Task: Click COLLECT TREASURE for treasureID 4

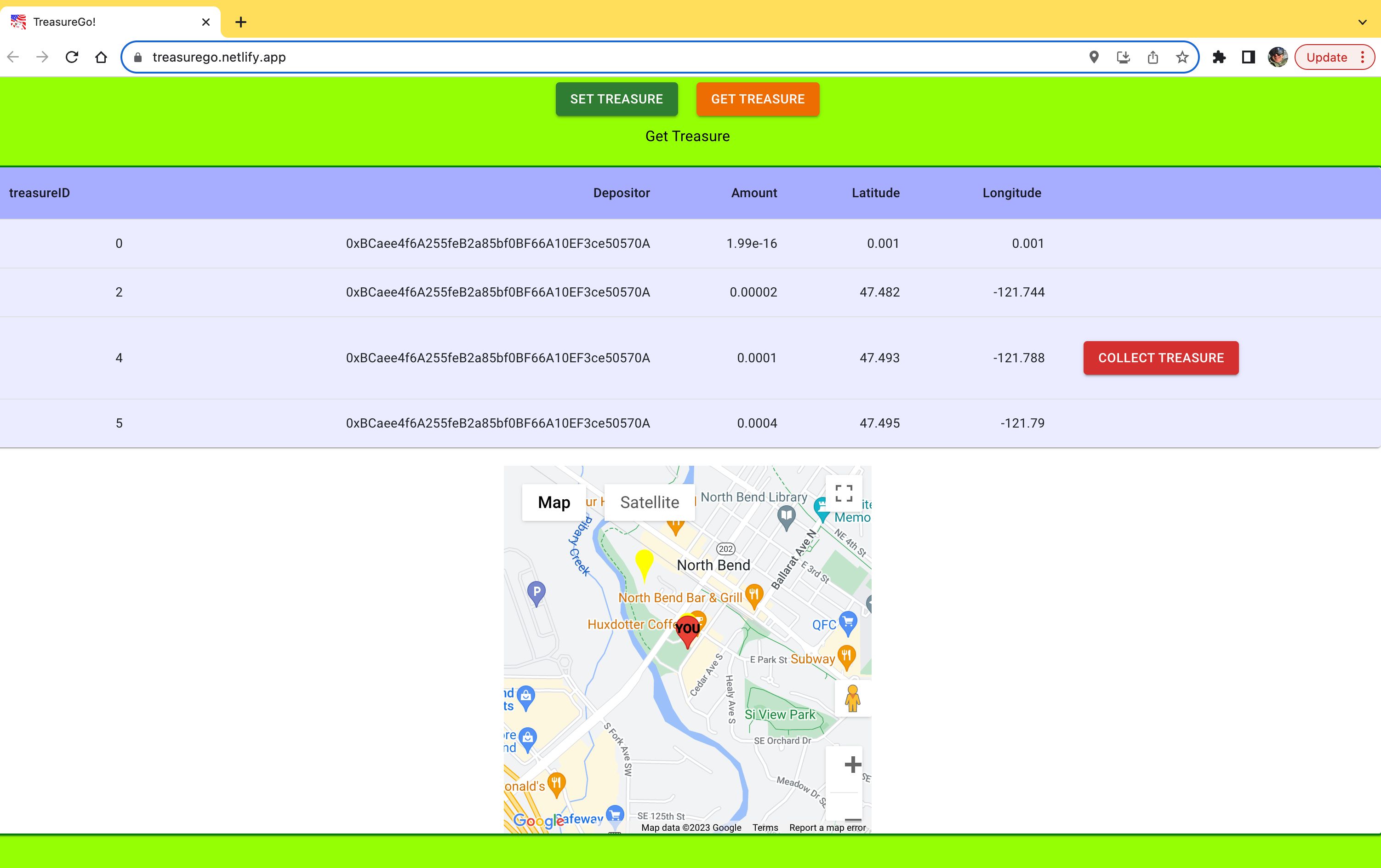Action: click(1161, 358)
